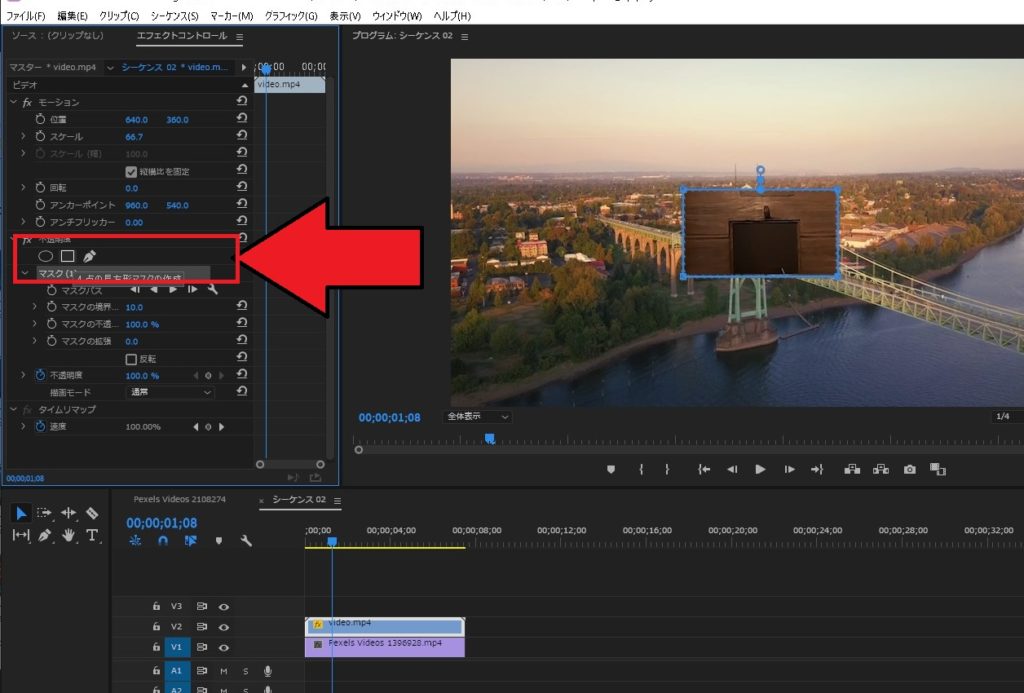Image resolution: width=1024 pixels, height=693 pixels.
Task: Open the 全体表示 zoom dropdown
Action: click(x=478, y=416)
